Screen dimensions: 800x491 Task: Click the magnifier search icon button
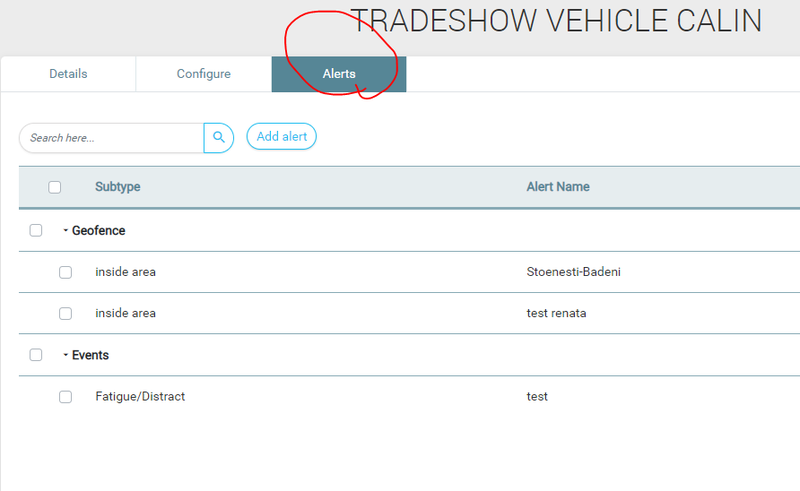[219, 138]
